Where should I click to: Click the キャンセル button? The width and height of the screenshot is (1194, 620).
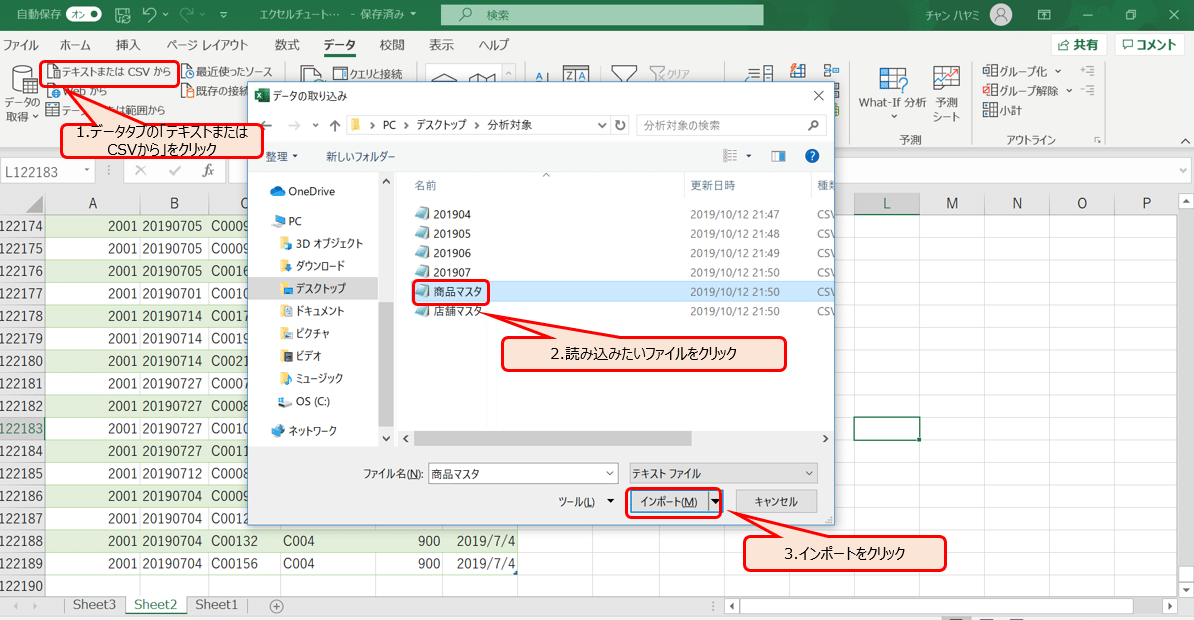pyautogui.click(x=776, y=502)
